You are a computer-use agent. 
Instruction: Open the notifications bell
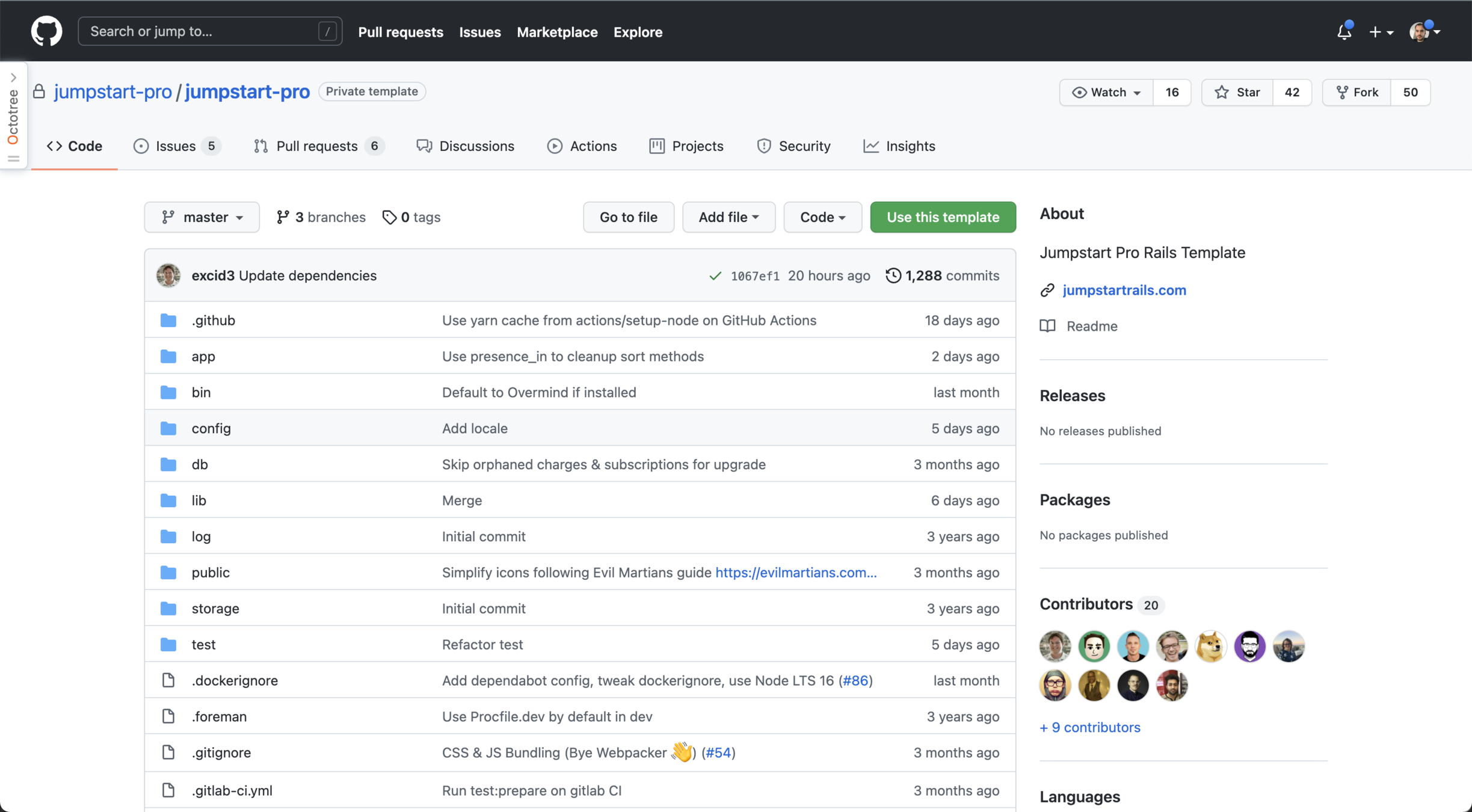pos(1344,31)
